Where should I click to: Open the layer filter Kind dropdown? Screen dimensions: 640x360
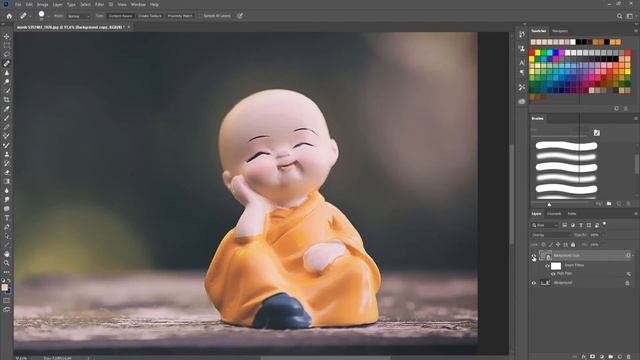(x=545, y=225)
